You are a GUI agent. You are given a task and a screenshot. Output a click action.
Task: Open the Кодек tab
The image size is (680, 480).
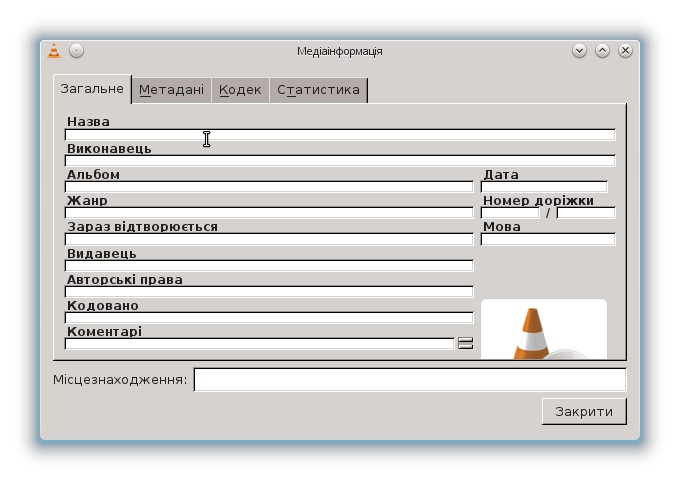240,90
